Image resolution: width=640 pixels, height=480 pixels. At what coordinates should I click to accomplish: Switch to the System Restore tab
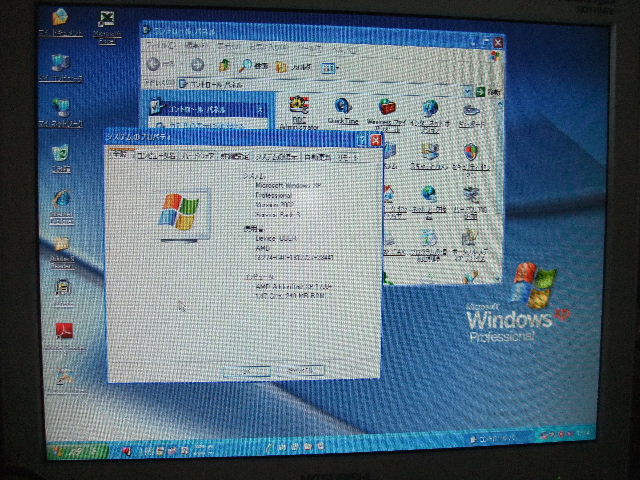277,157
